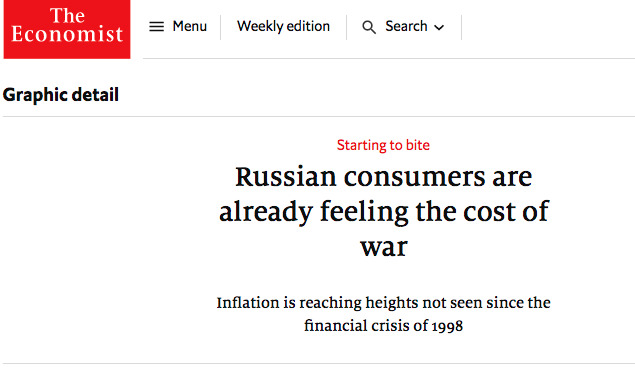Click the 'already feeling the cost of' line

click(x=384, y=212)
